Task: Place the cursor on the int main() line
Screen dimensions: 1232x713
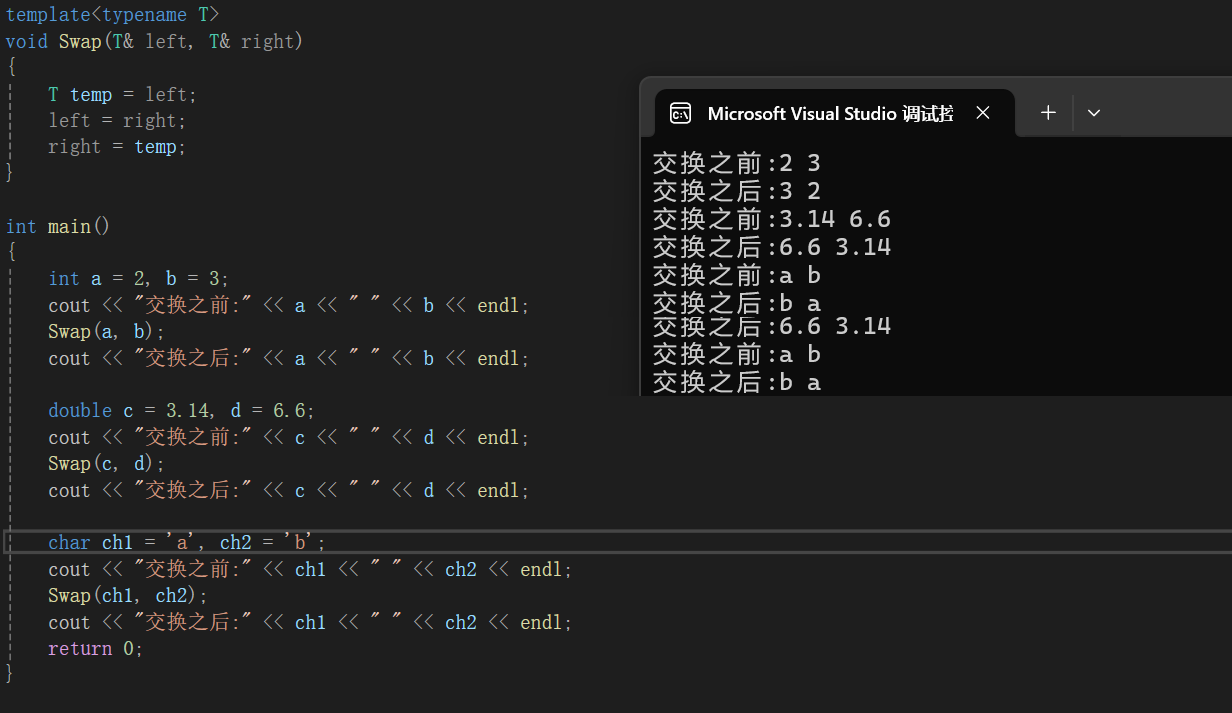Action: [x=58, y=226]
